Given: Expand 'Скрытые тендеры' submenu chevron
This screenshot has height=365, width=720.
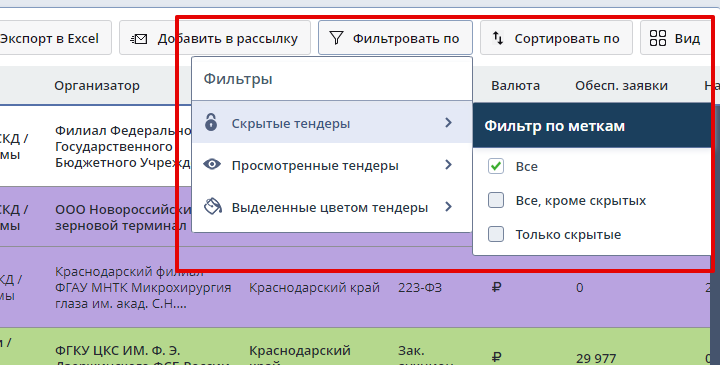Looking at the screenshot, I should (449, 123).
